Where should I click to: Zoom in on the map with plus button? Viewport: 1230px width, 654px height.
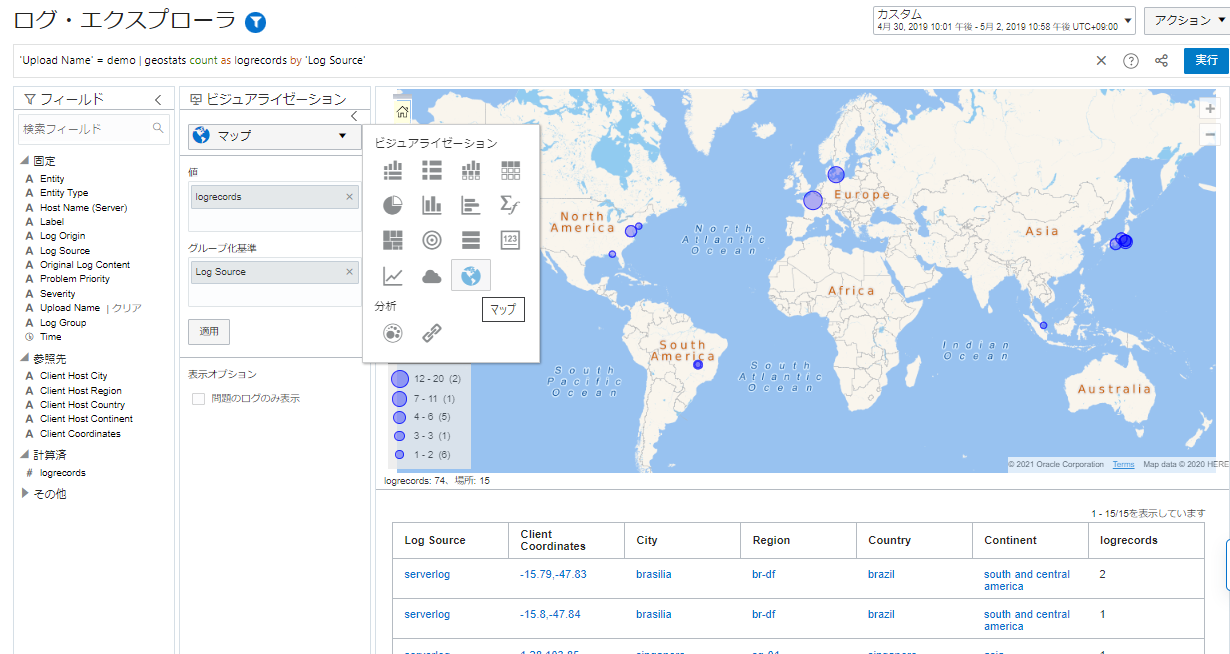point(1210,108)
